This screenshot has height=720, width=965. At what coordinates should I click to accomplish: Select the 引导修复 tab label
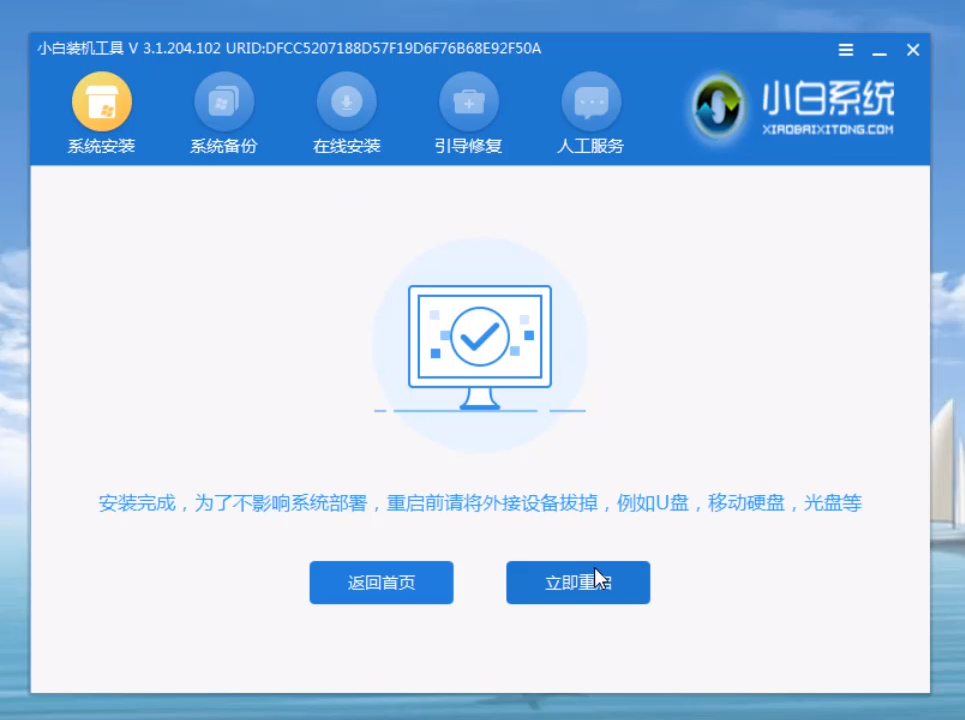tap(468, 146)
